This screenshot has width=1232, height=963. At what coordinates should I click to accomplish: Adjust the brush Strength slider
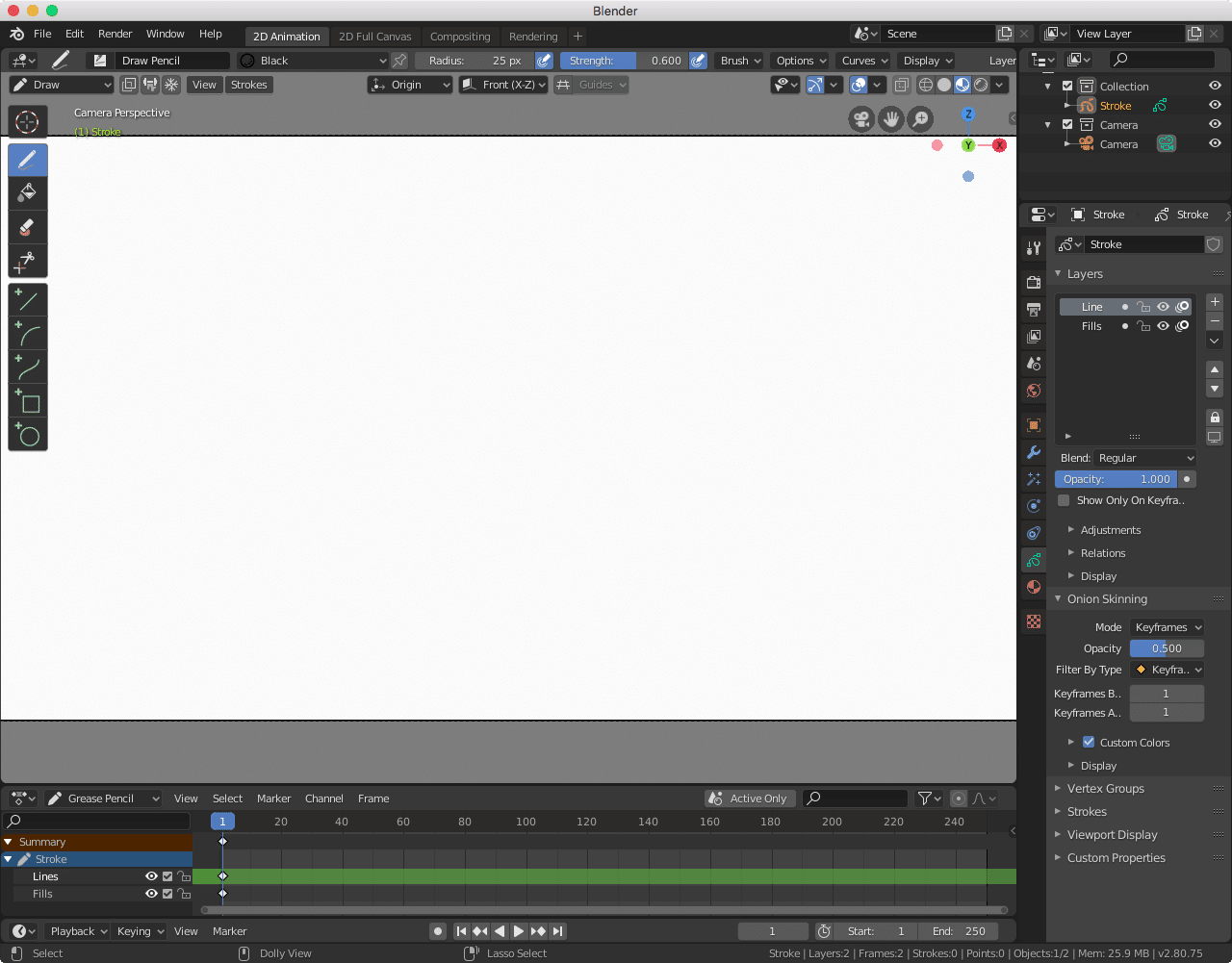(x=624, y=61)
